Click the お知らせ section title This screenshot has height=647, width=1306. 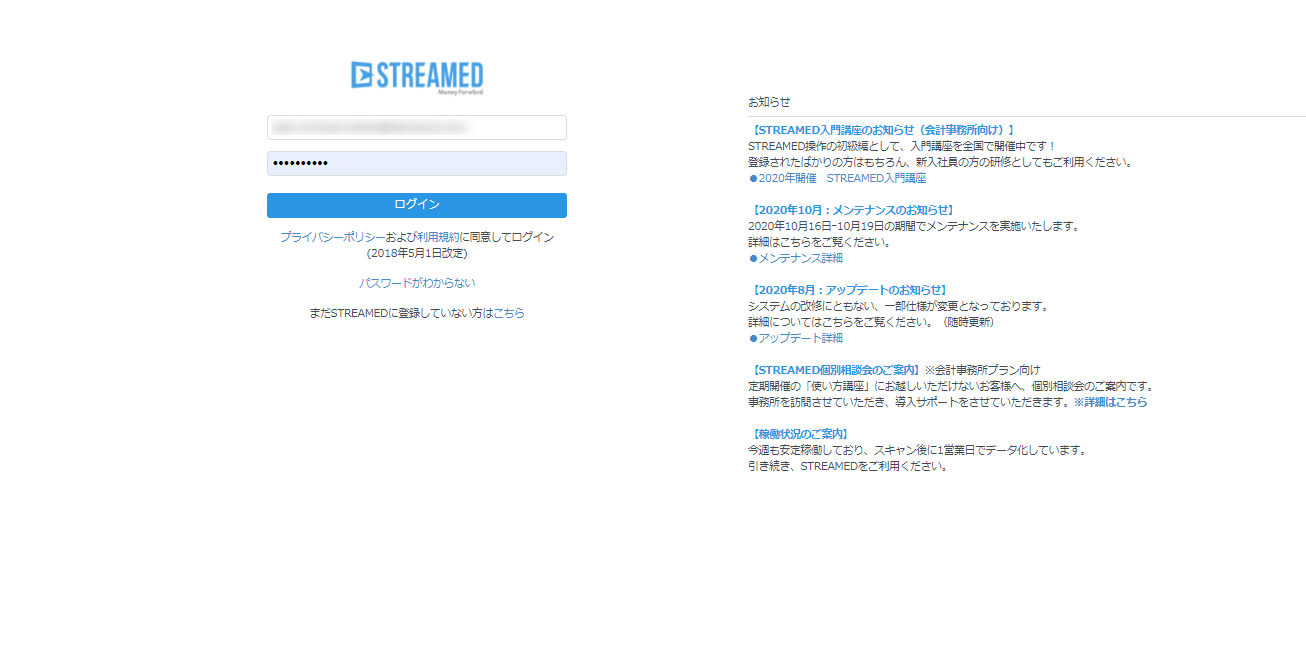click(769, 102)
